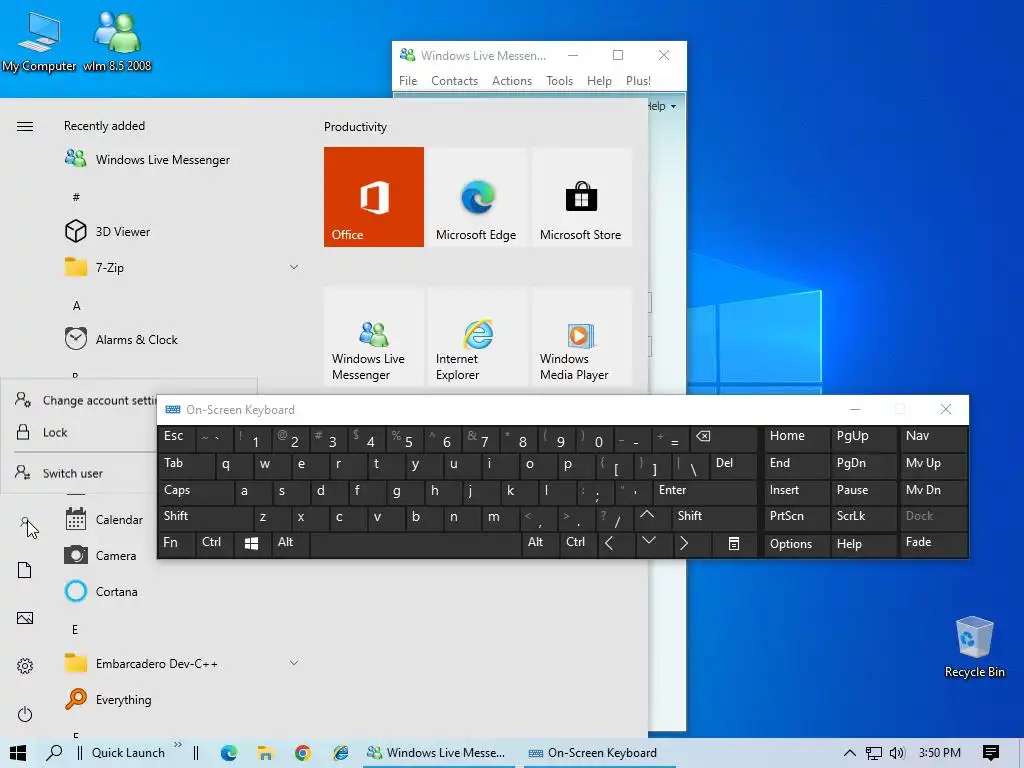Image resolution: width=1024 pixels, height=768 pixels.
Task: Open Plus! menu in Messenger
Action: pos(638,80)
